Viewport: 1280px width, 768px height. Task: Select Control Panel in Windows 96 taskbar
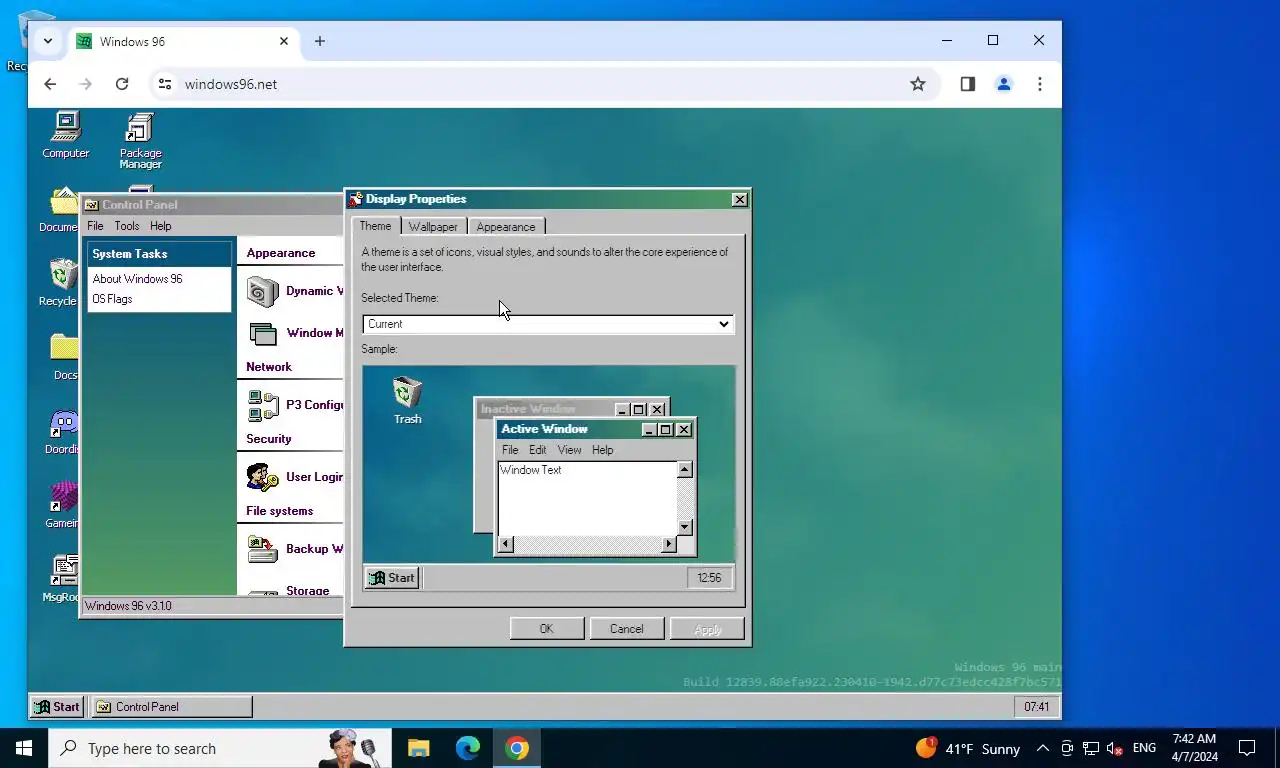(x=171, y=707)
